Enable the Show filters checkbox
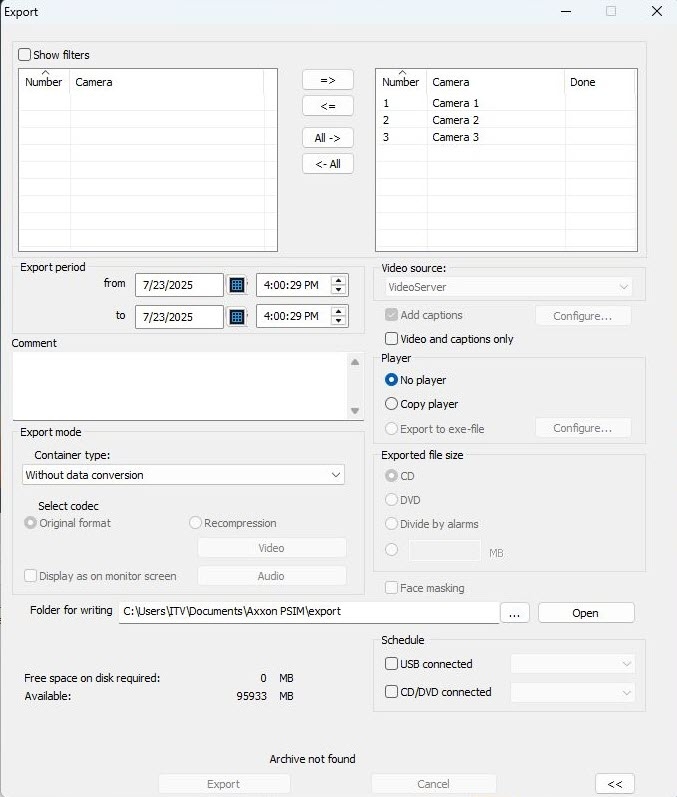677x797 pixels. 24,54
